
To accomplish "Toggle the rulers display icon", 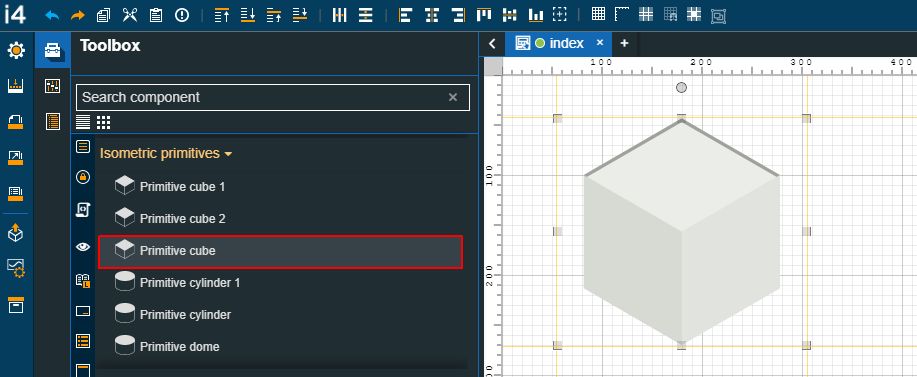I will (622, 15).
